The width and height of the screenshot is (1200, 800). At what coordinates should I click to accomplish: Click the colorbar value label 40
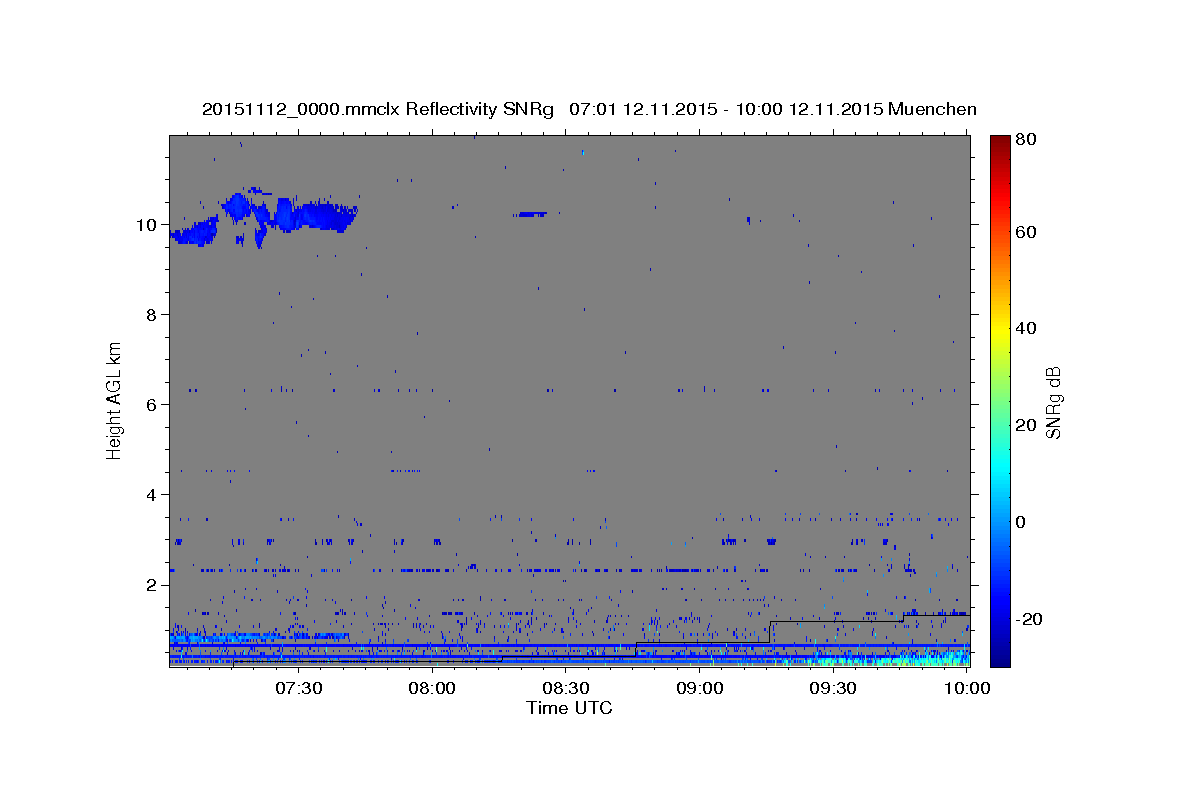click(x=1028, y=328)
